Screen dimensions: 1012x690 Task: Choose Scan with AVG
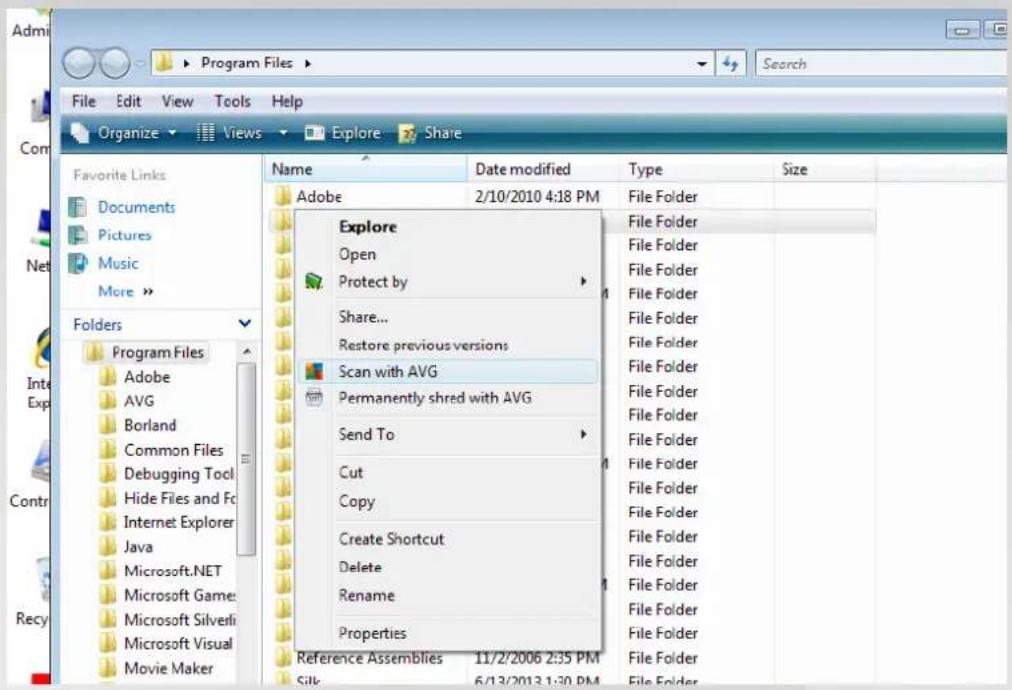[x=448, y=372]
